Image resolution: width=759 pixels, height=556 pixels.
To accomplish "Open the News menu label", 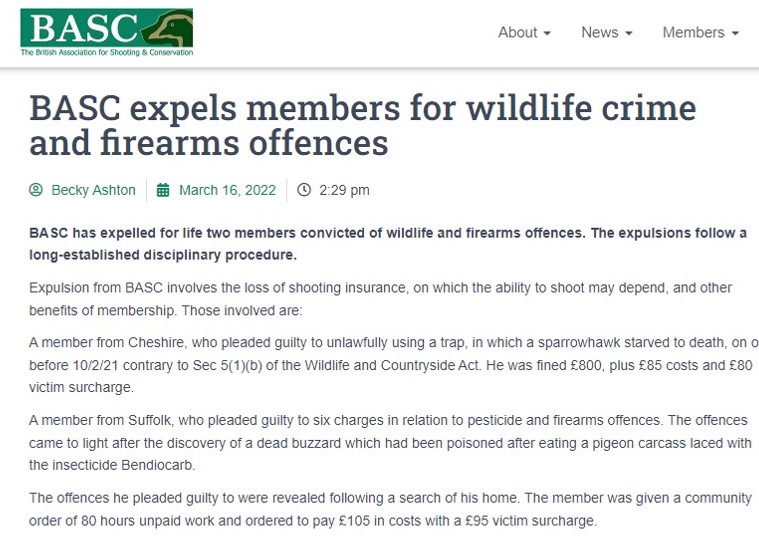I will 600,32.
